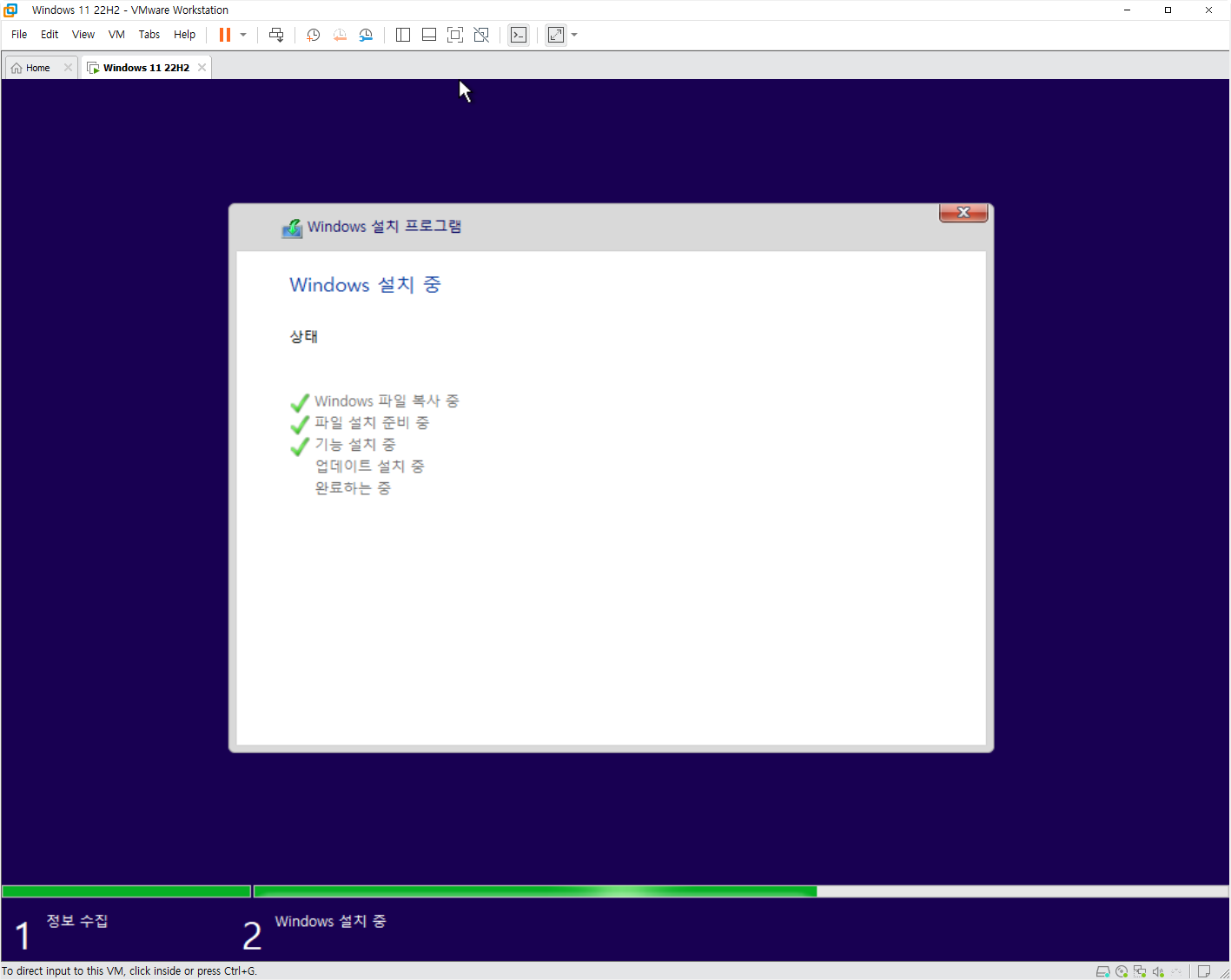Screen dimensions: 1231x980
Task: Revert the VM to its previous snapshot
Action: [340, 35]
